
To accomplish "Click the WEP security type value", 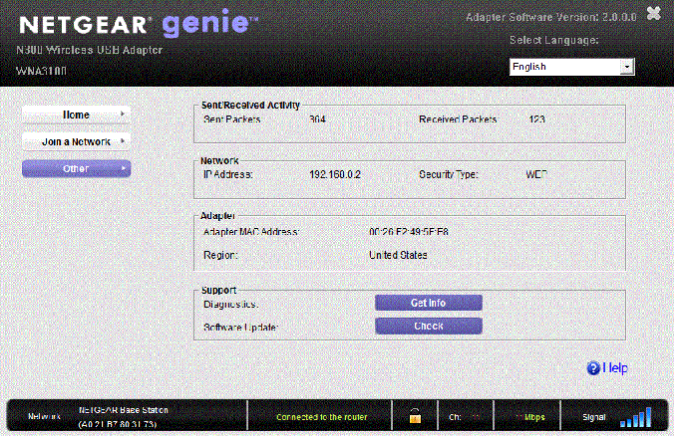I will pos(536,175).
